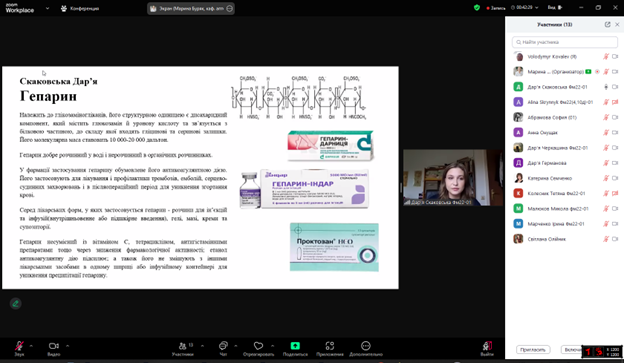This screenshot has height=363, width=624.
Task: Pop out participants panel icon
Action: point(607,25)
